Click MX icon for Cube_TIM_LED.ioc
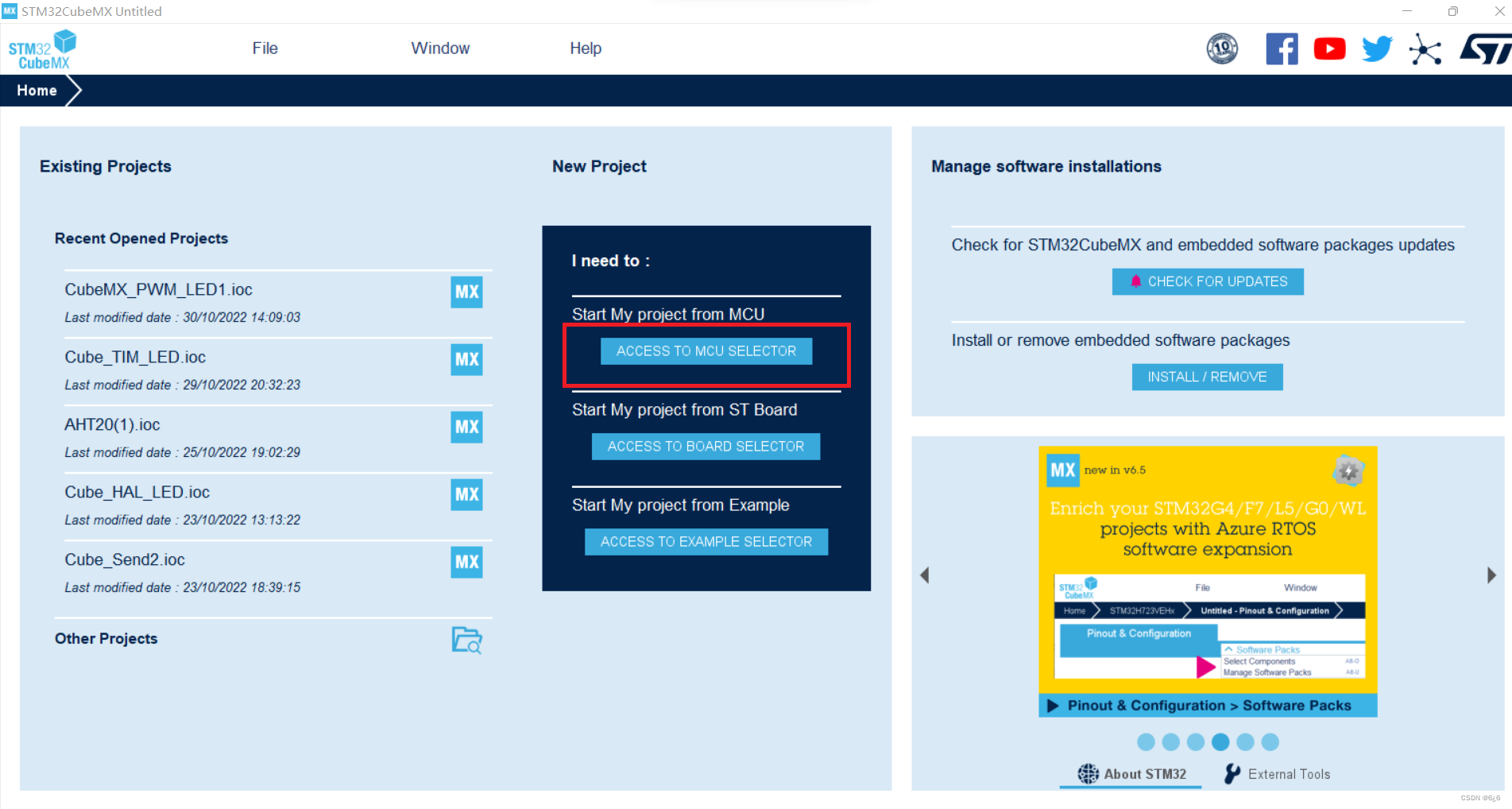 click(466, 359)
